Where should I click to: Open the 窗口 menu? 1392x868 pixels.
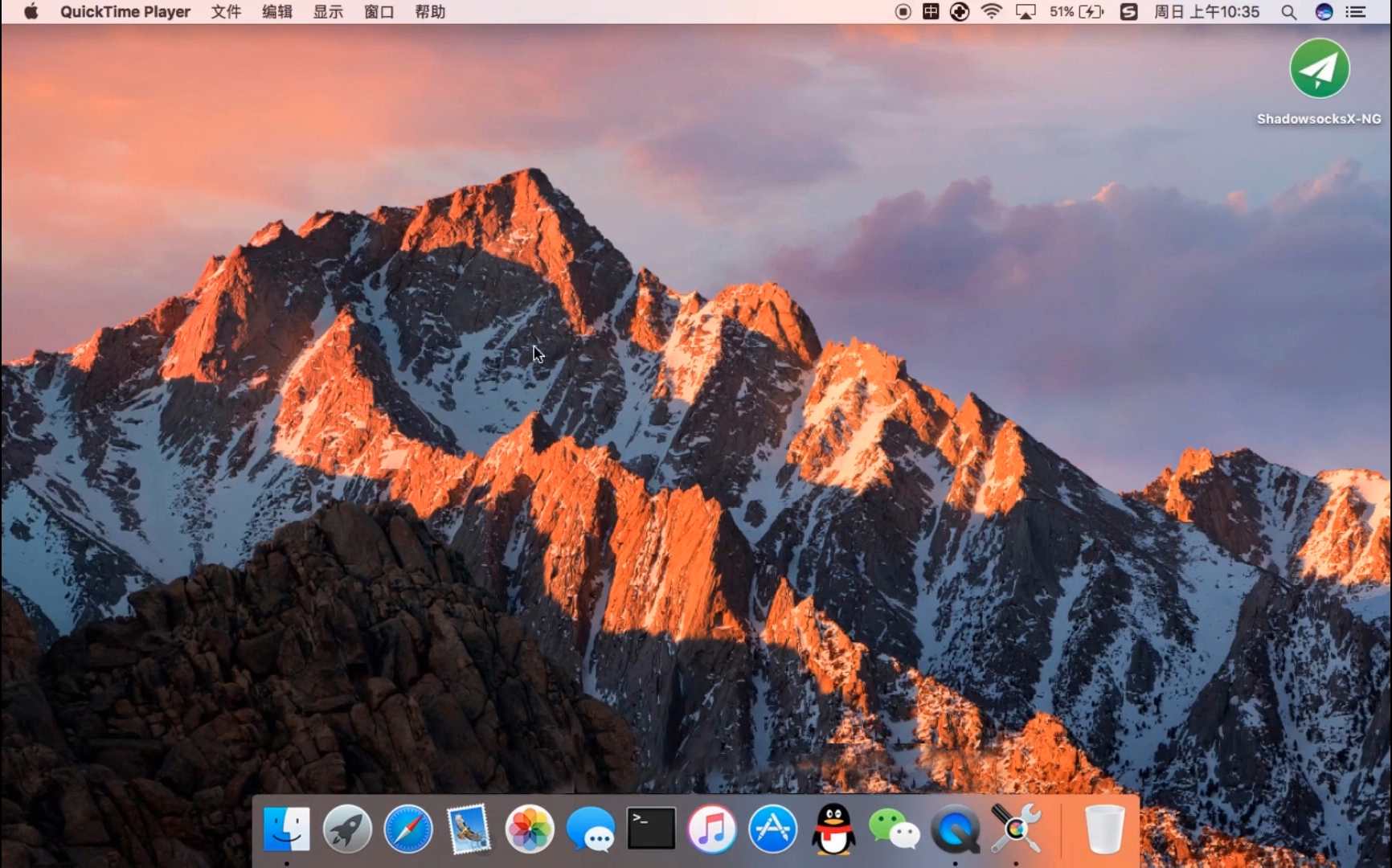click(379, 12)
